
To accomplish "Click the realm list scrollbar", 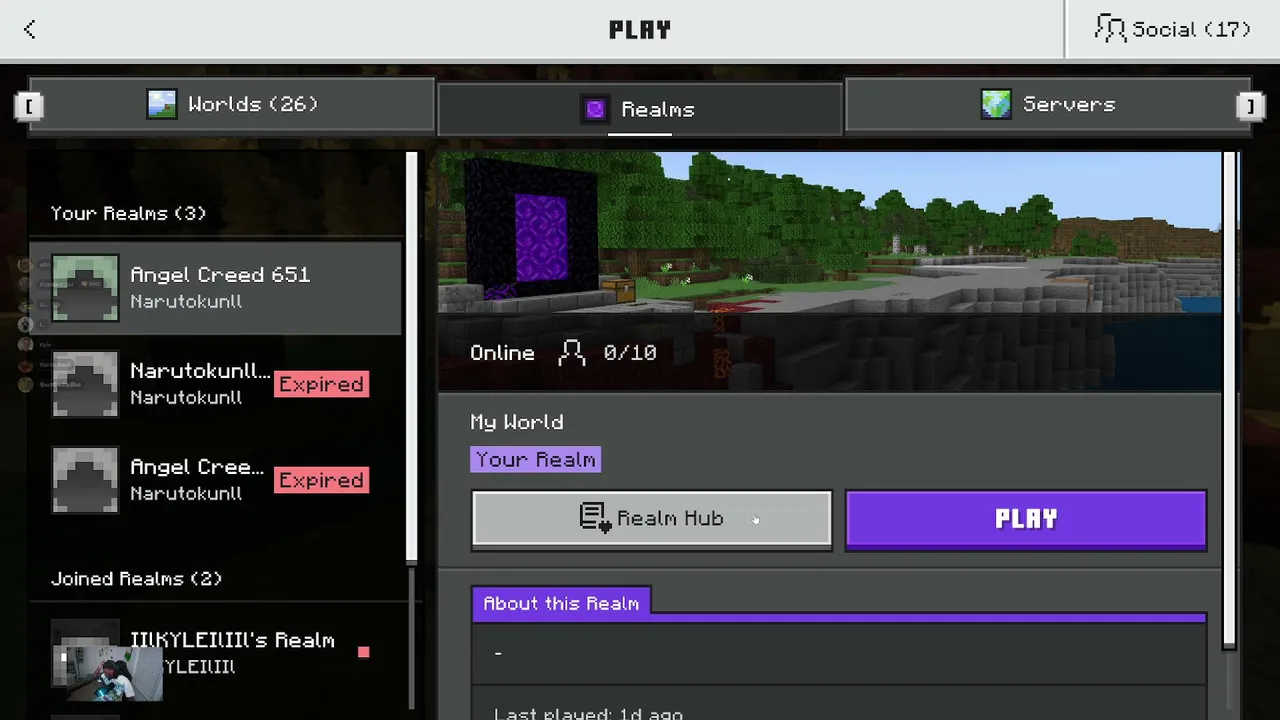I will (411, 358).
